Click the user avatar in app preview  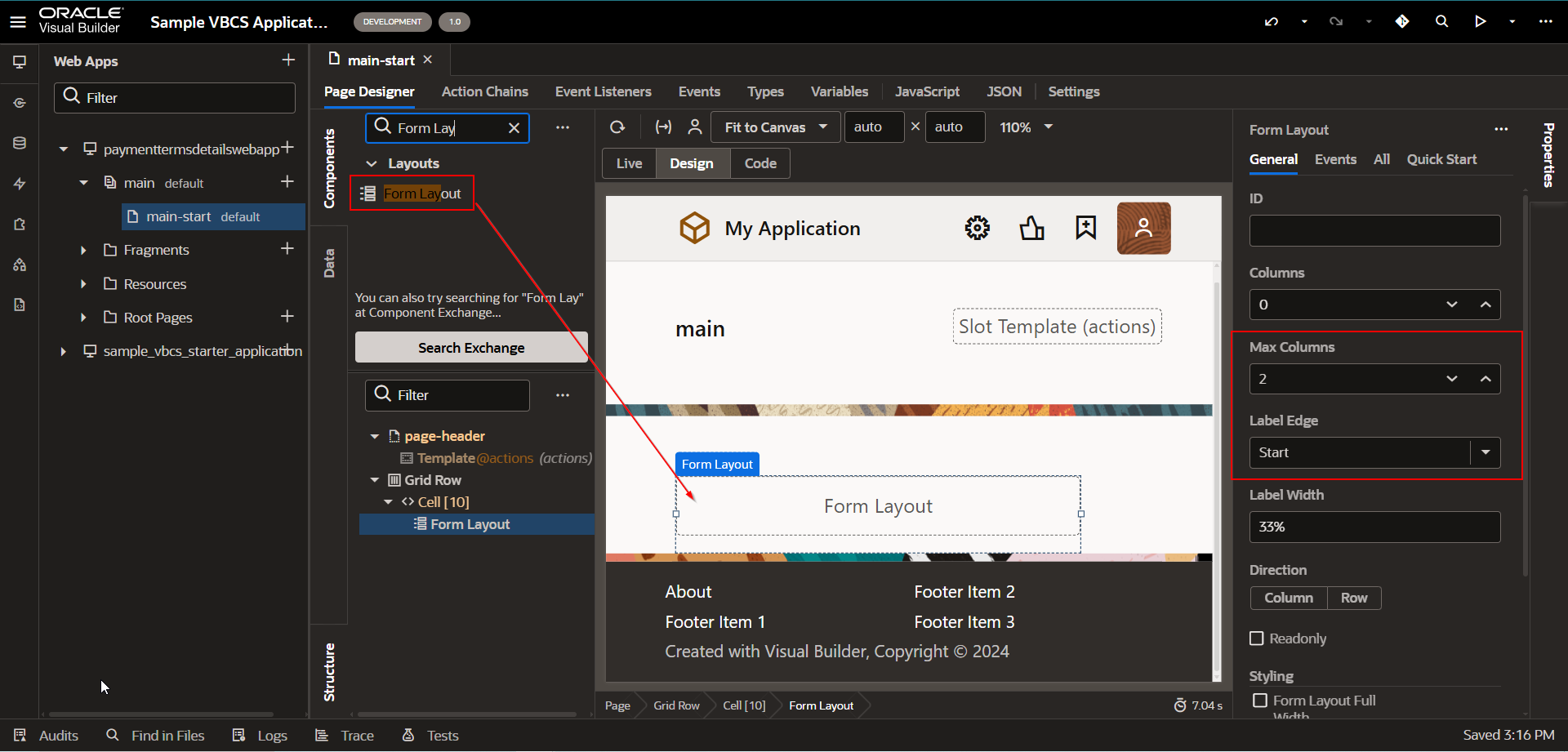1143,228
